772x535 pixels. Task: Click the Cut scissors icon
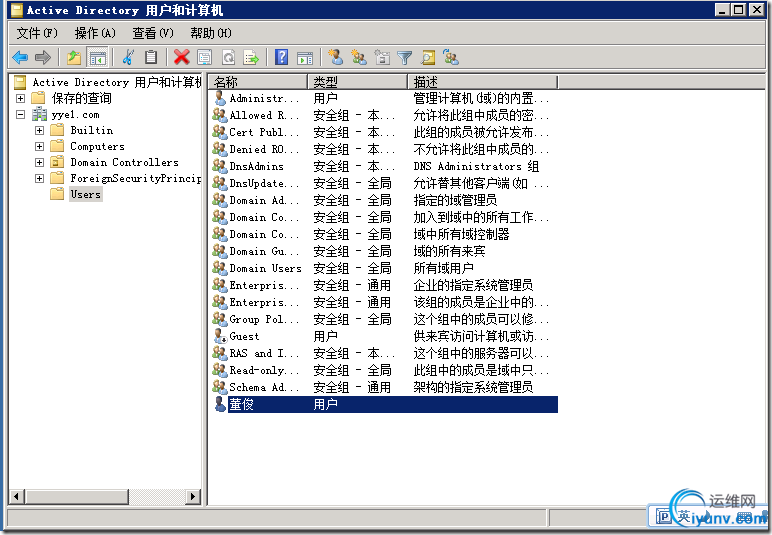click(128, 58)
